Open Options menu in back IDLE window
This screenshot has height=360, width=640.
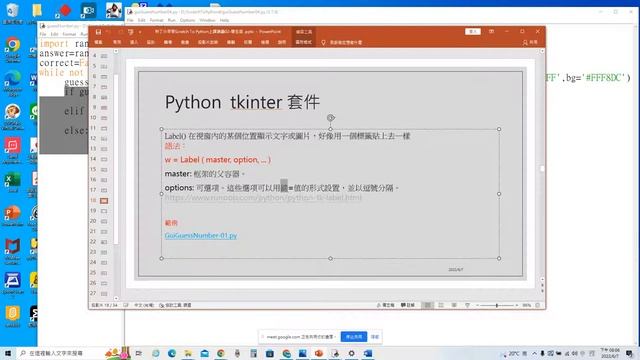pyautogui.click(x=187, y=20)
